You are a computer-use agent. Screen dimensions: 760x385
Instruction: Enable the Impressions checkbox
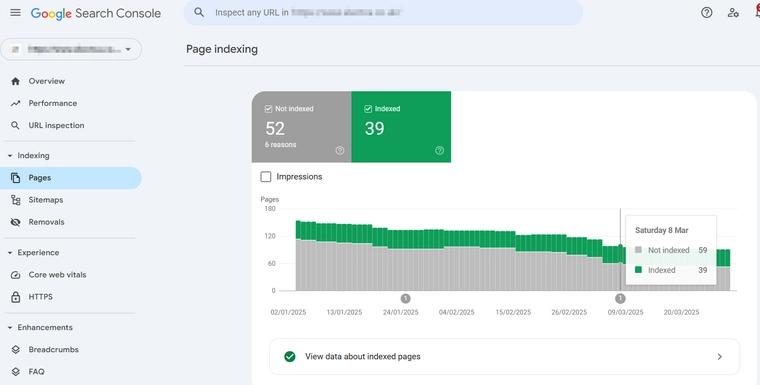(x=266, y=177)
